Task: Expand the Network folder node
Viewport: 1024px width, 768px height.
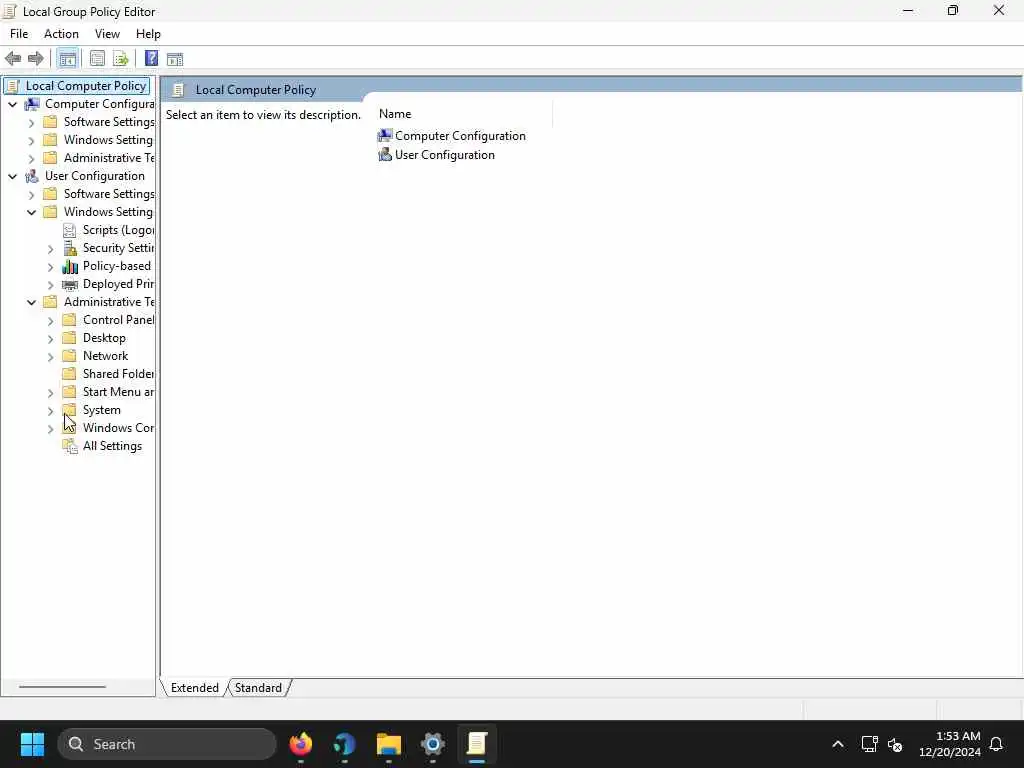Action: [x=50, y=357]
